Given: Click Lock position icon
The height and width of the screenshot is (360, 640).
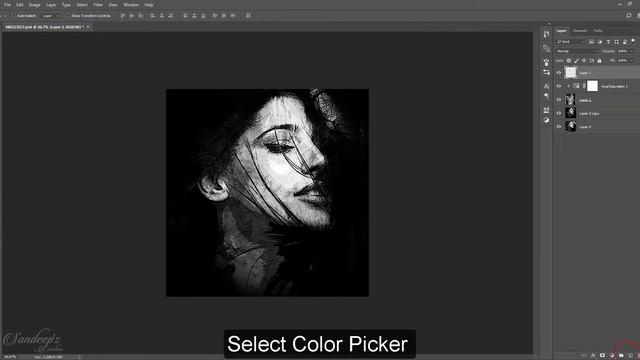Looking at the screenshot, I should pyautogui.click(x=584, y=60).
